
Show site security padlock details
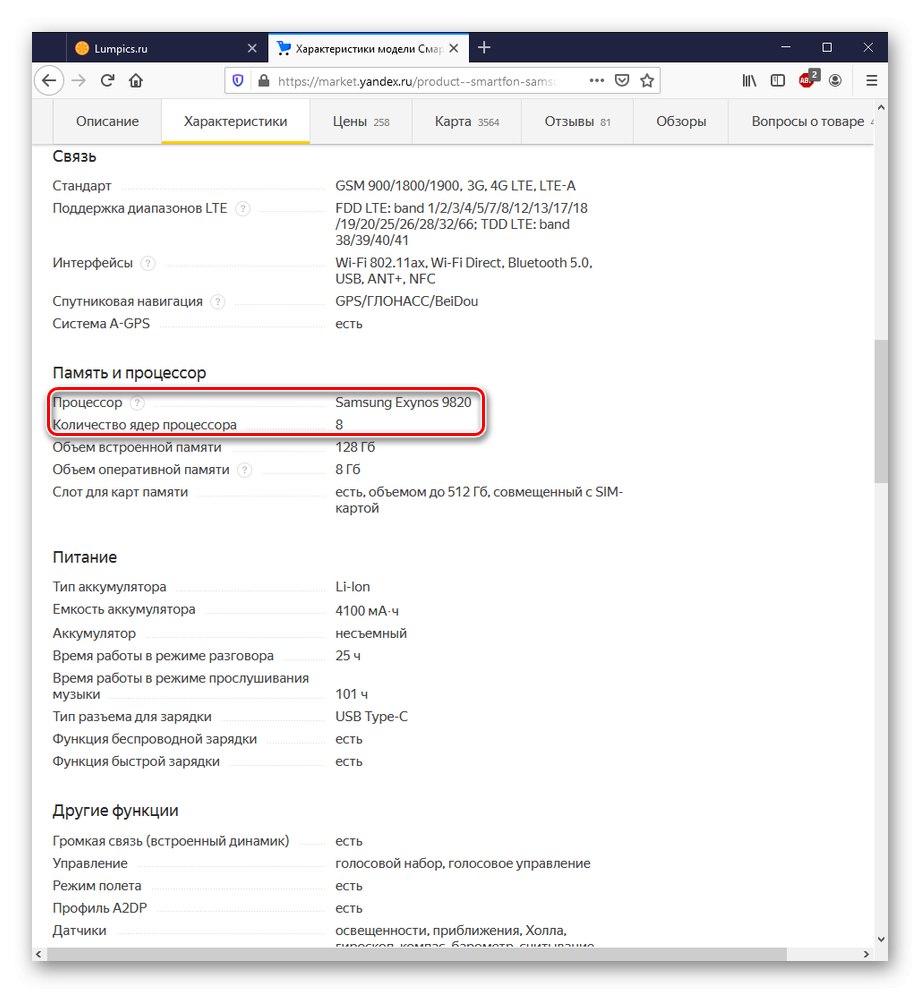263,81
